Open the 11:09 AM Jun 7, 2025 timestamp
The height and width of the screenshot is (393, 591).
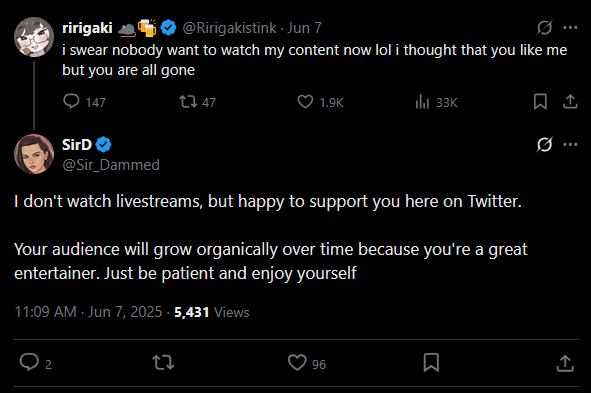tap(88, 312)
